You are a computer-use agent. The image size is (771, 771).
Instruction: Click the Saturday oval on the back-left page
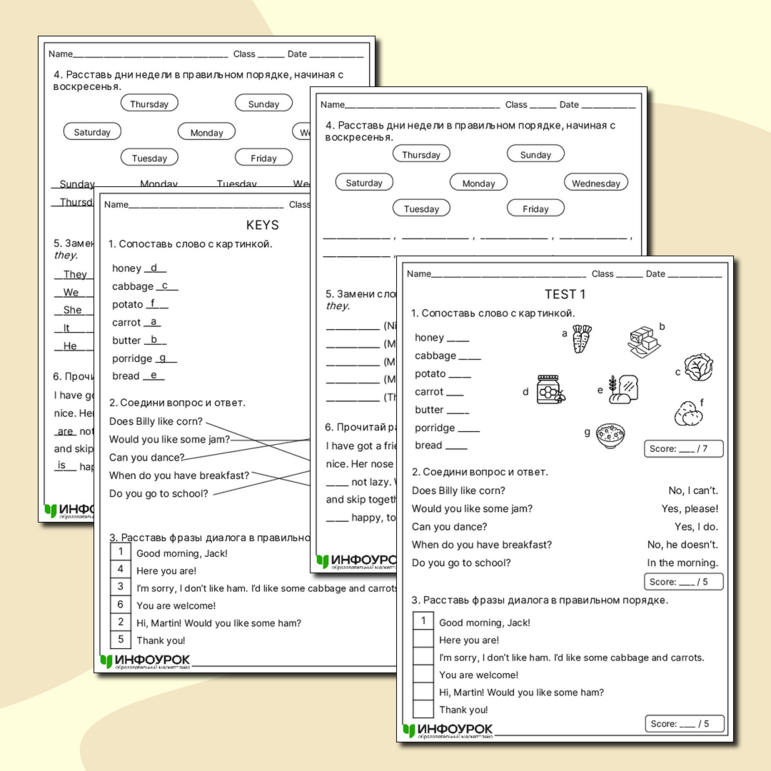point(92,131)
